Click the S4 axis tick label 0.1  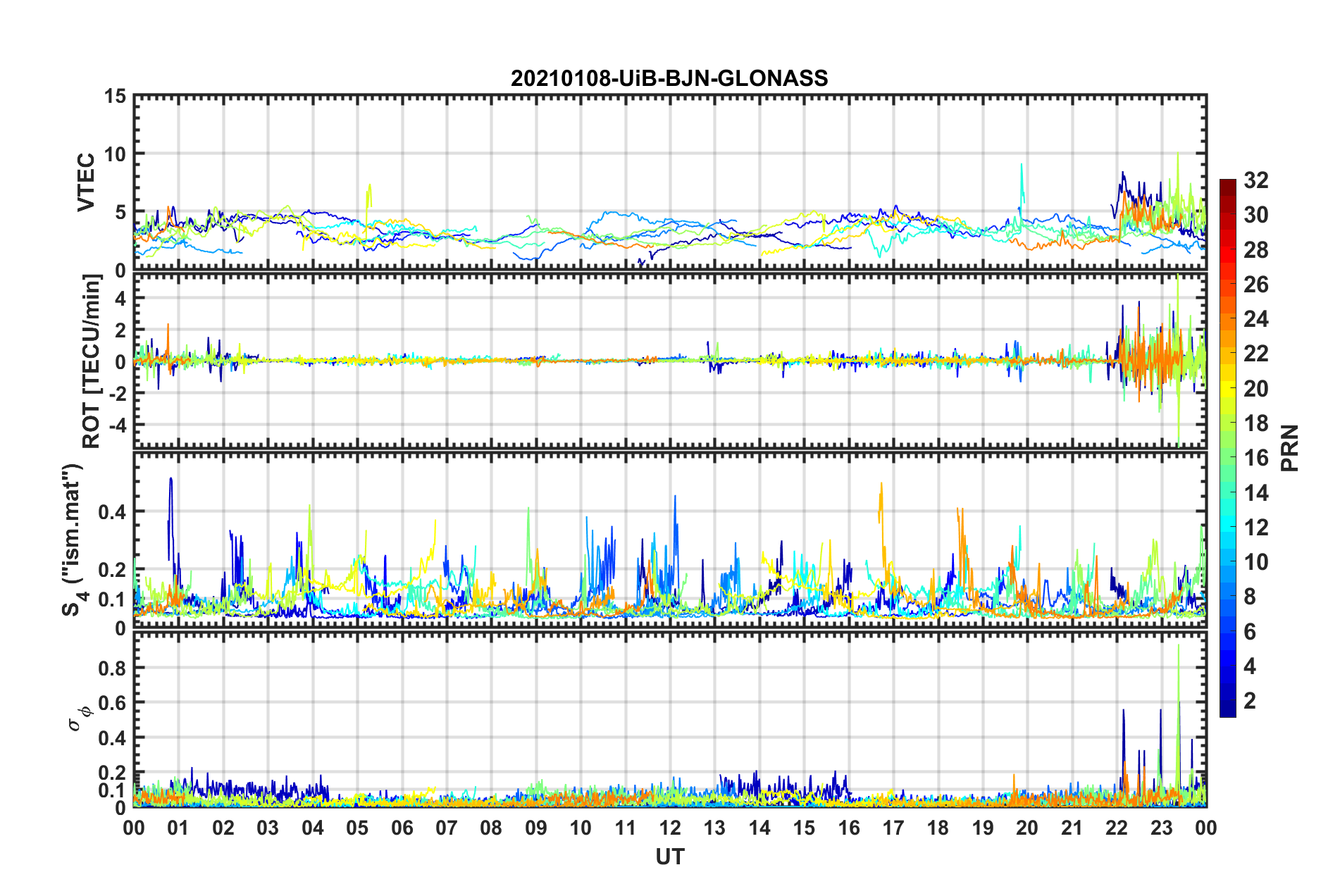click(x=113, y=599)
